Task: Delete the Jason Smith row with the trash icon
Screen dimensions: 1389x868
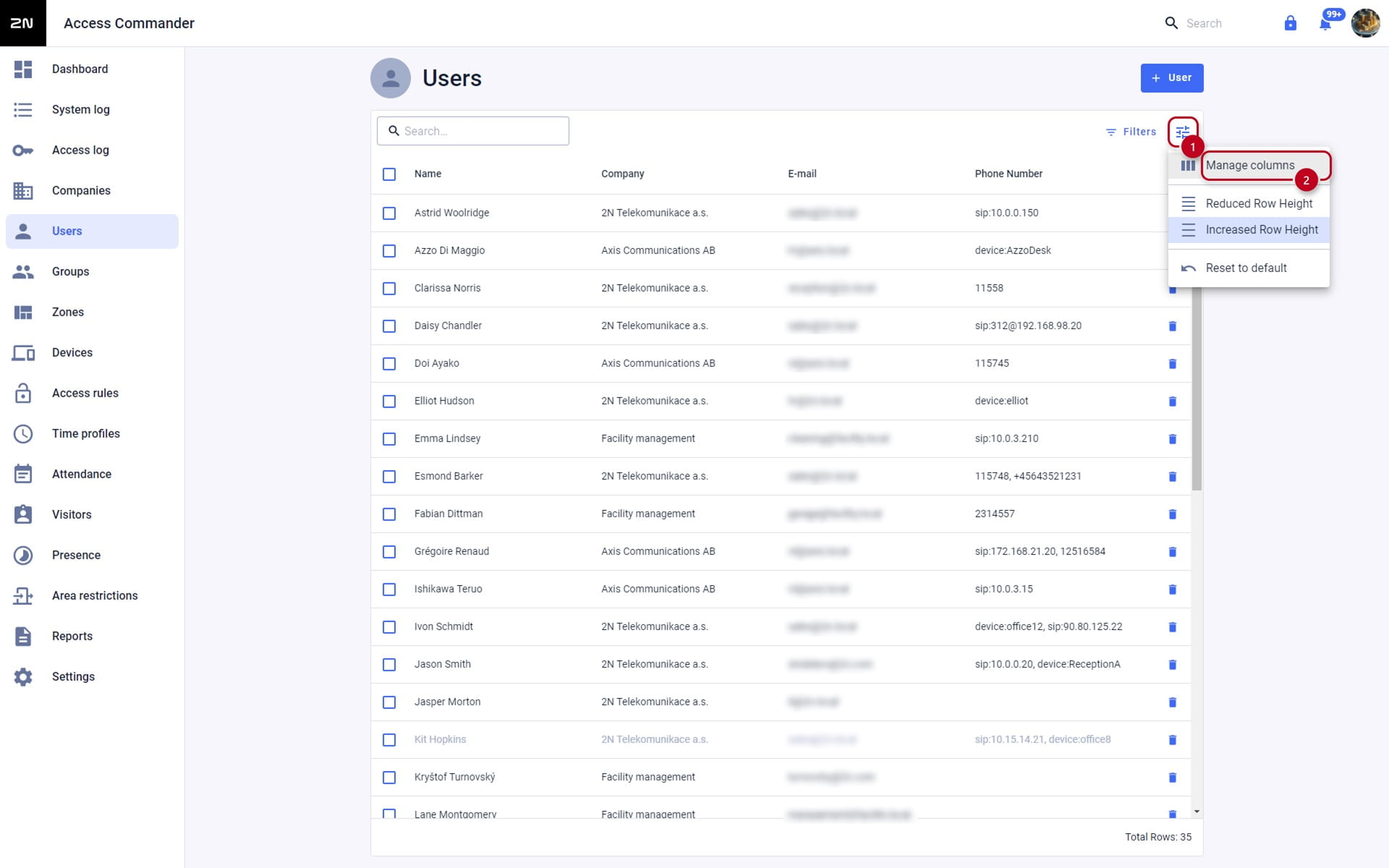Action: 1173,665
